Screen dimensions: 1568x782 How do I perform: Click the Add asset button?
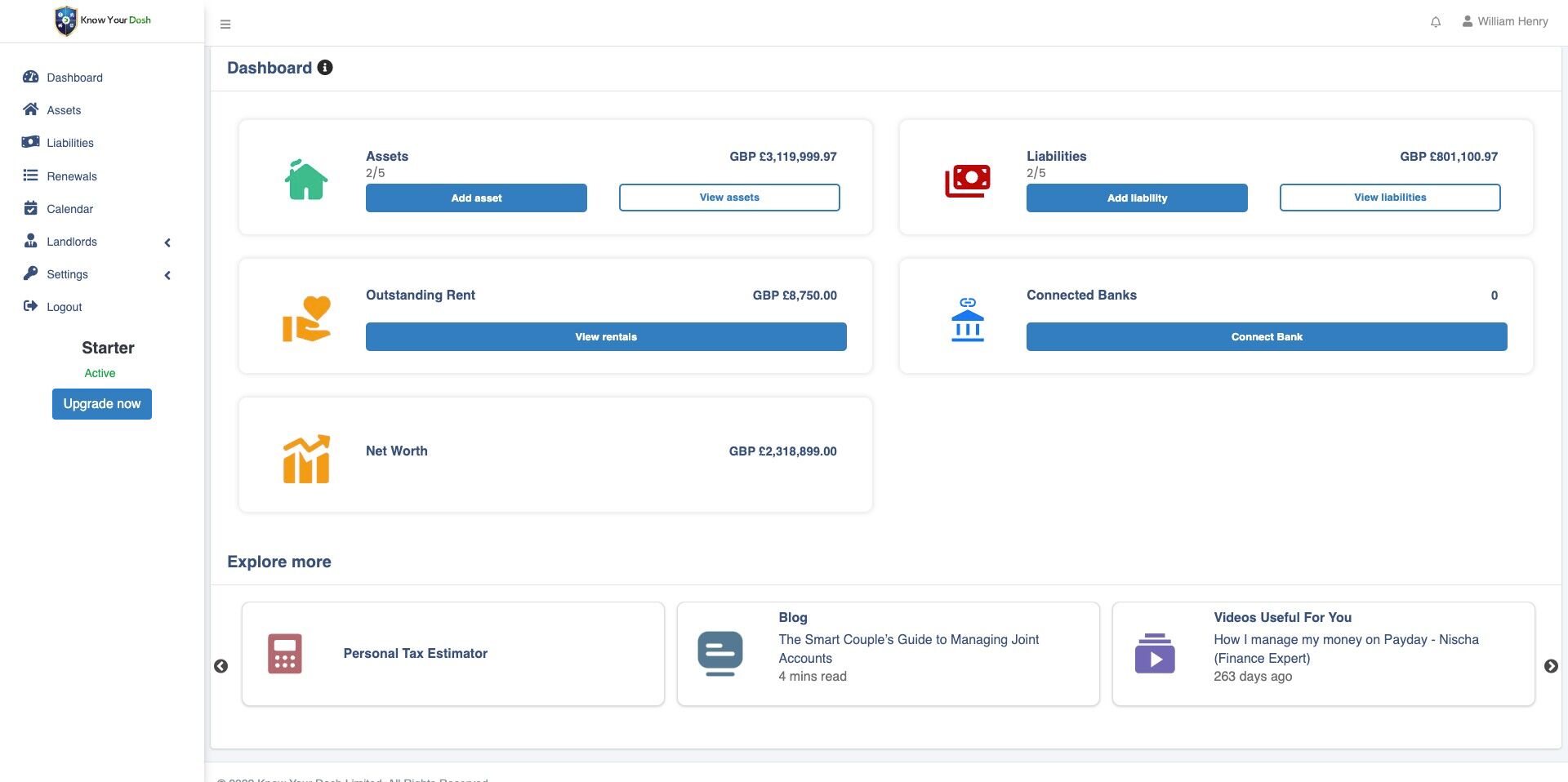tap(476, 198)
